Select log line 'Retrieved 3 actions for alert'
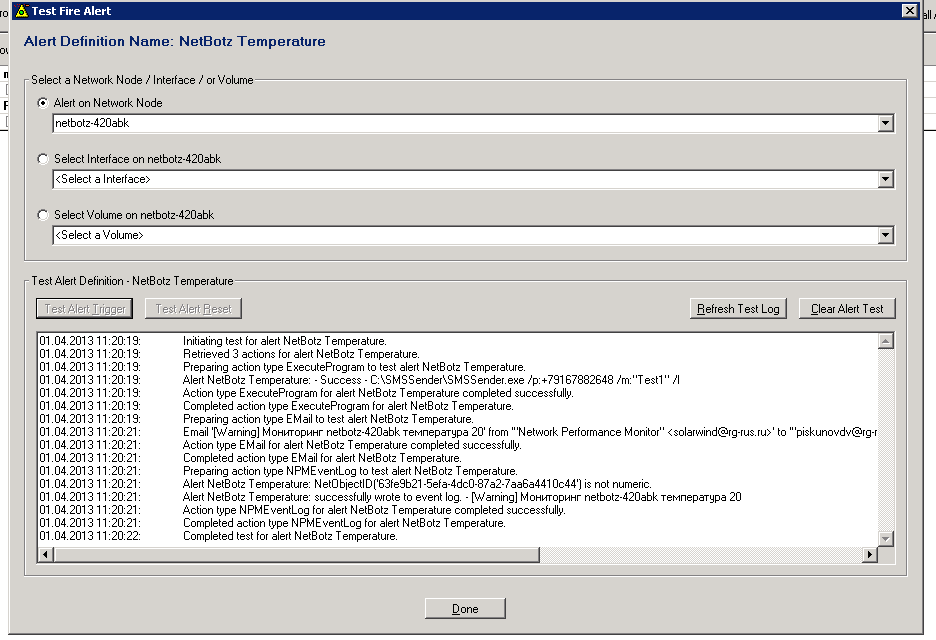The height and width of the screenshot is (640, 936). (301, 354)
